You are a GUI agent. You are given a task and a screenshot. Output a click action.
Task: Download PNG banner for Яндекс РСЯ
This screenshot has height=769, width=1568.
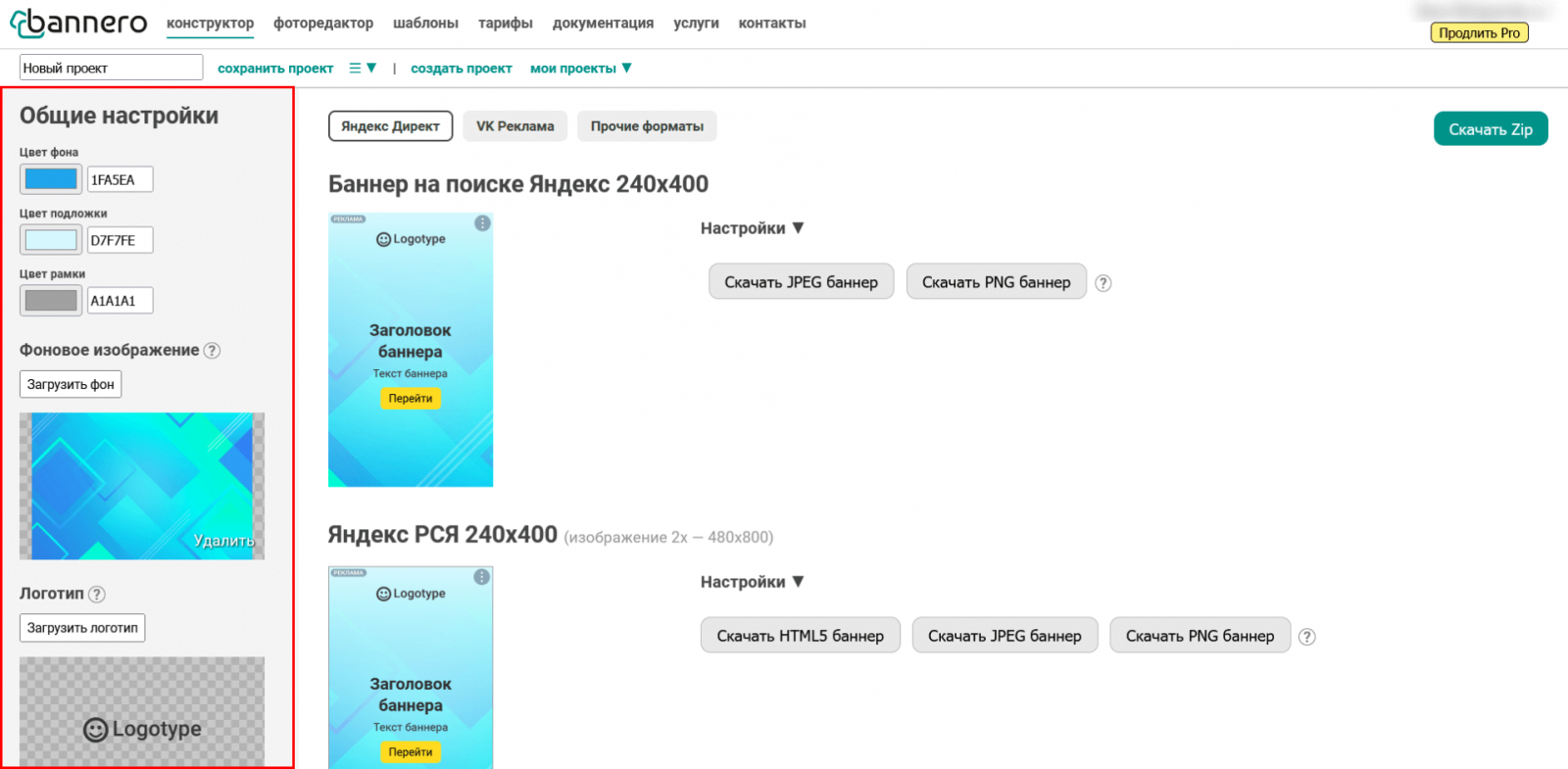pyautogui.click(x=1200, y=636)
